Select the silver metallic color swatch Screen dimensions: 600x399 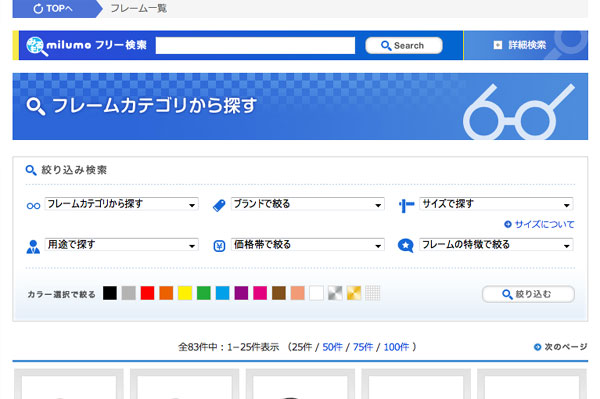point(335,293)
